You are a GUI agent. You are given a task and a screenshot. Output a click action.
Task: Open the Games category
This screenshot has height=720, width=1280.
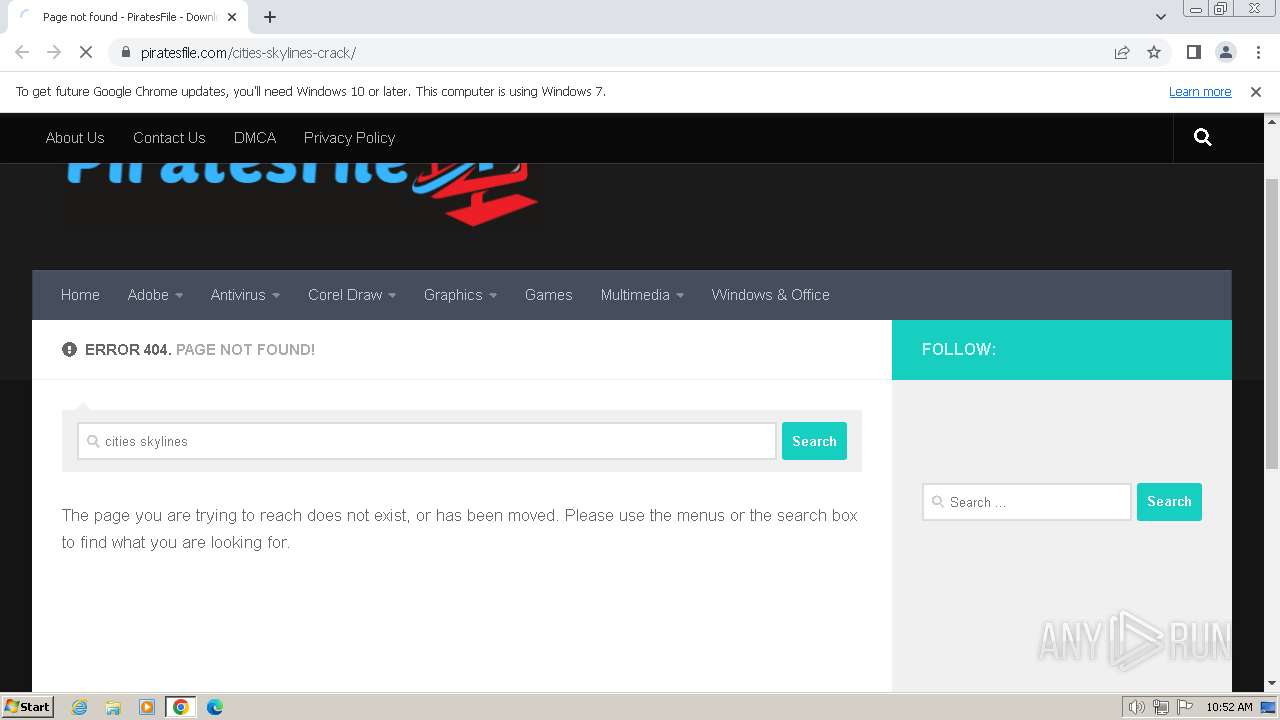(549, 295)
